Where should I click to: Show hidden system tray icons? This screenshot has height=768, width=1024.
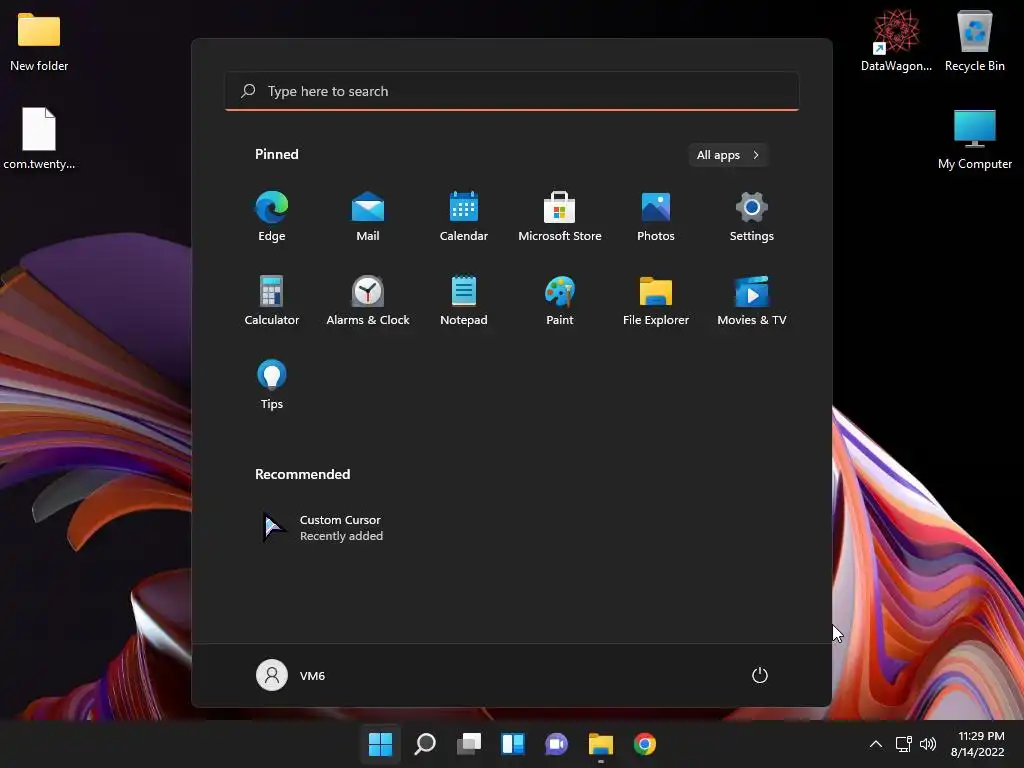click(x=876, y=744)
